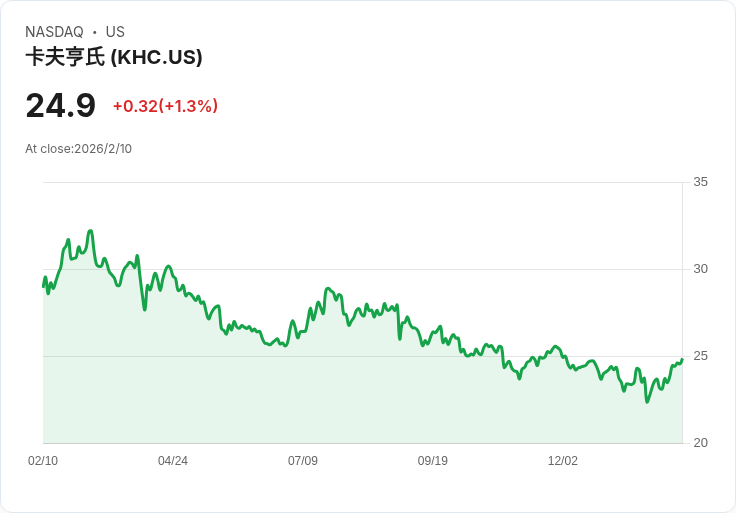The height and width of the screenshot is (513, 736).
Task: Click the July peak on the price line
Action: pyautogui.click(x=328, y=289)
